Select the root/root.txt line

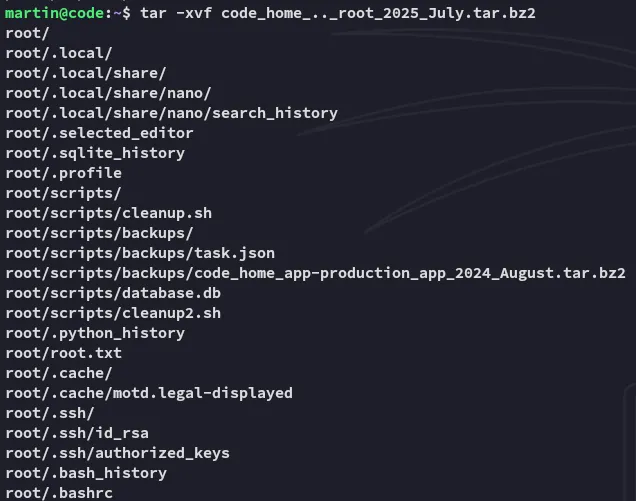click(63, 353)
